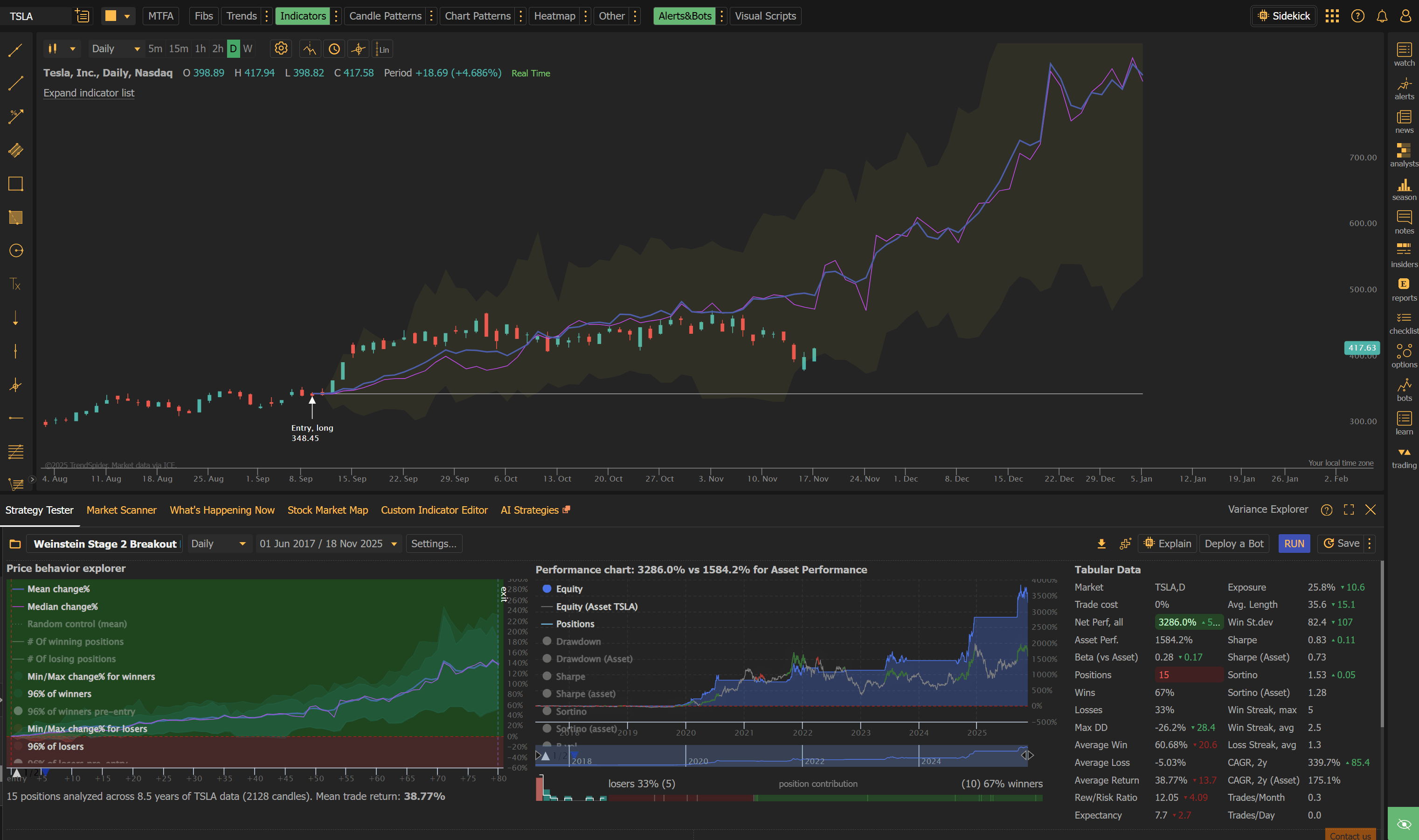Open the Sidekick assistant
The width and height of the screenshot is (1419, 840).
click(x=1283, y=16)
